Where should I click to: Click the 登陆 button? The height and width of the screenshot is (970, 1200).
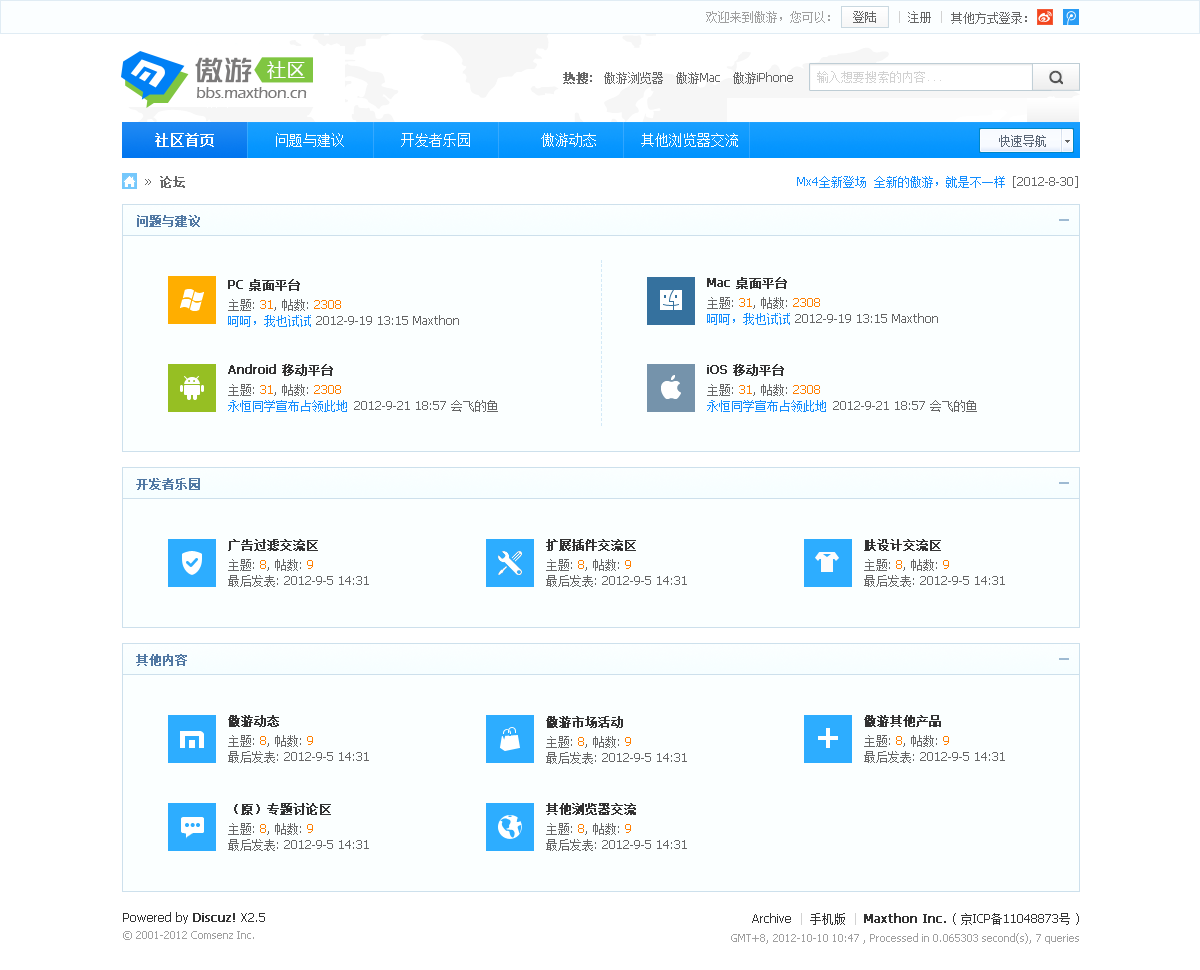pos(865,17)
